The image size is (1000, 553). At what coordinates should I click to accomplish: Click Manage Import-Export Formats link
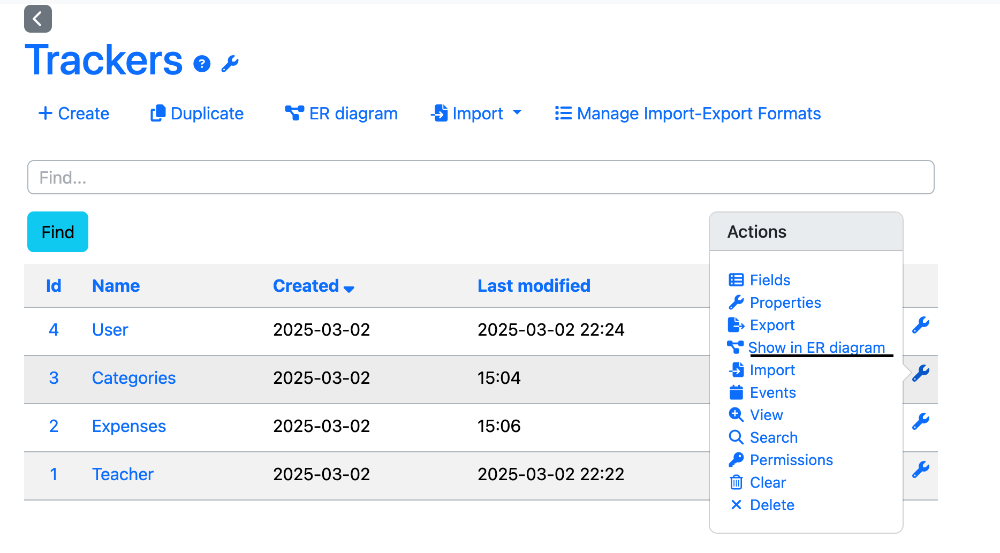point(688,114)
